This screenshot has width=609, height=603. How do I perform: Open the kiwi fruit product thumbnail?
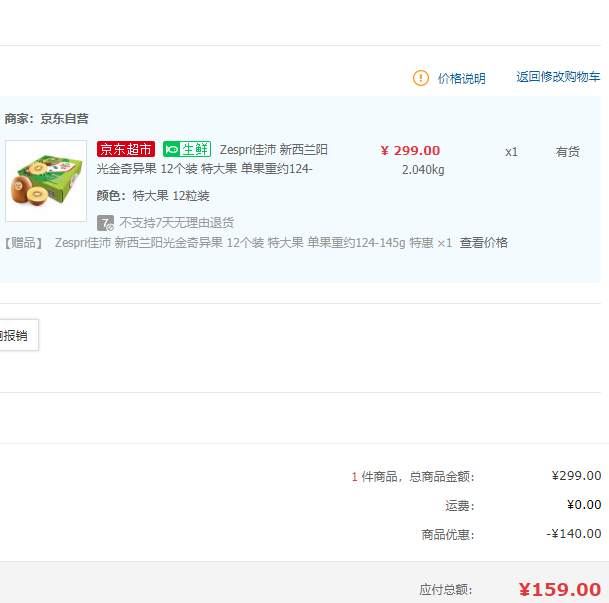click(x=46, y=181)
